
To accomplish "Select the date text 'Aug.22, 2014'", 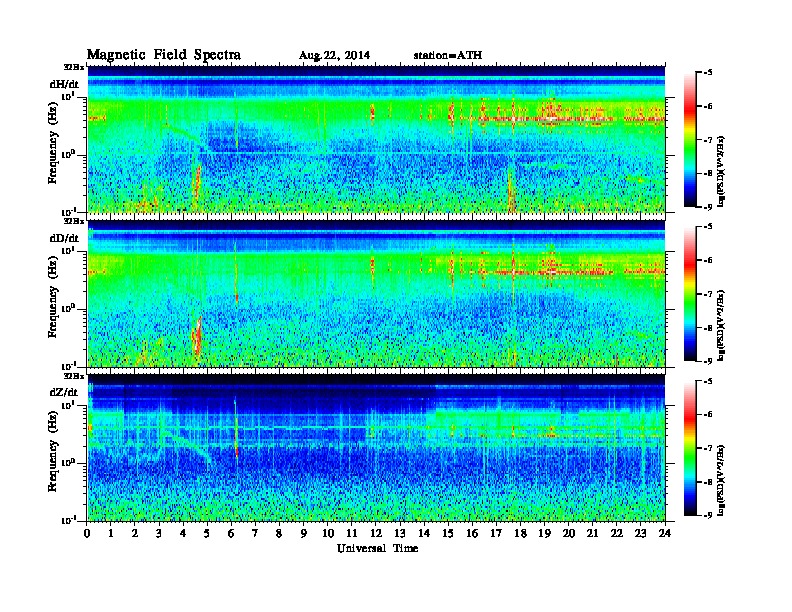I will pyautogui.click(x=334, y=56).
